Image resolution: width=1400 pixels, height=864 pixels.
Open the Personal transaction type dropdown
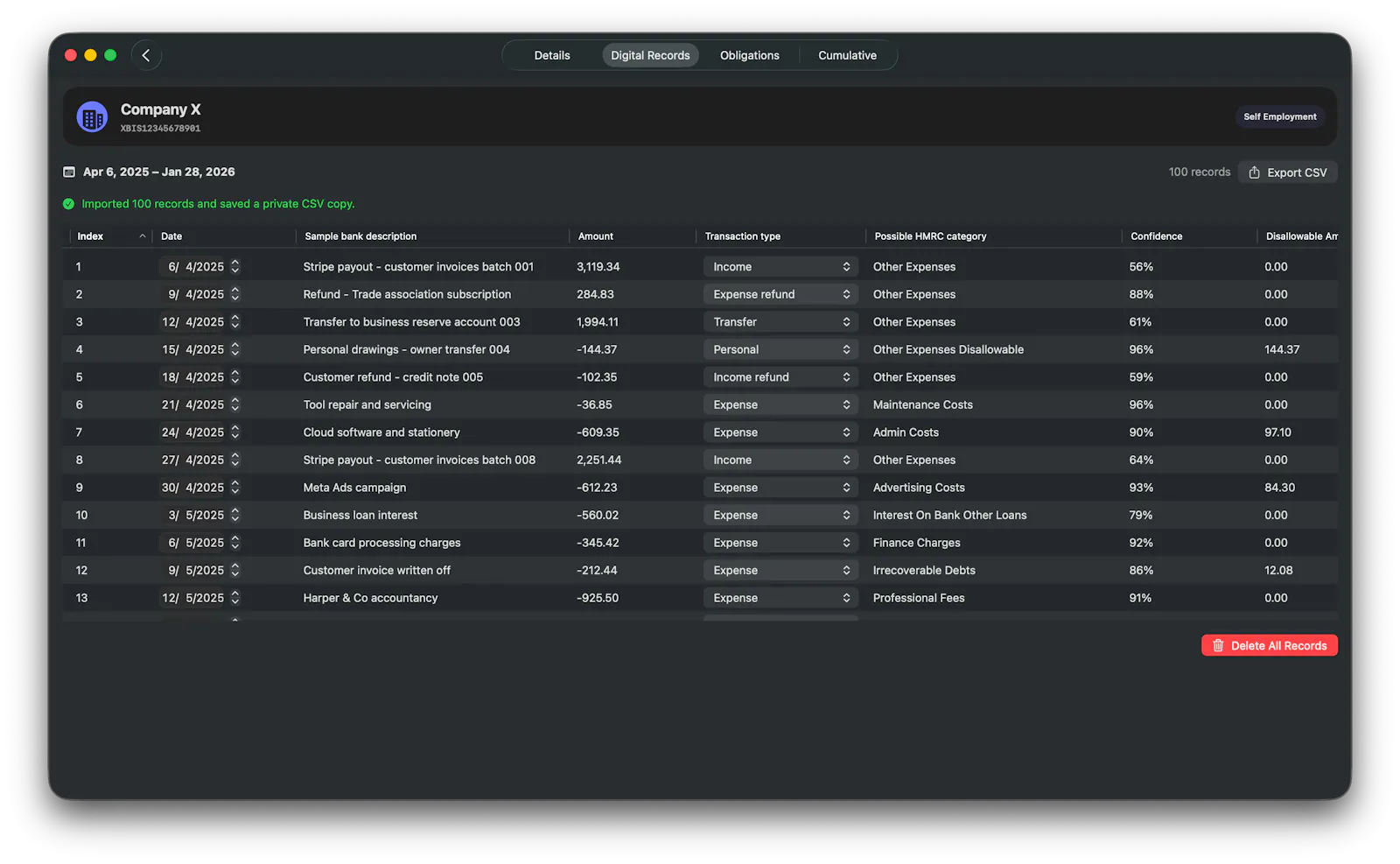(x=780, y=349)
